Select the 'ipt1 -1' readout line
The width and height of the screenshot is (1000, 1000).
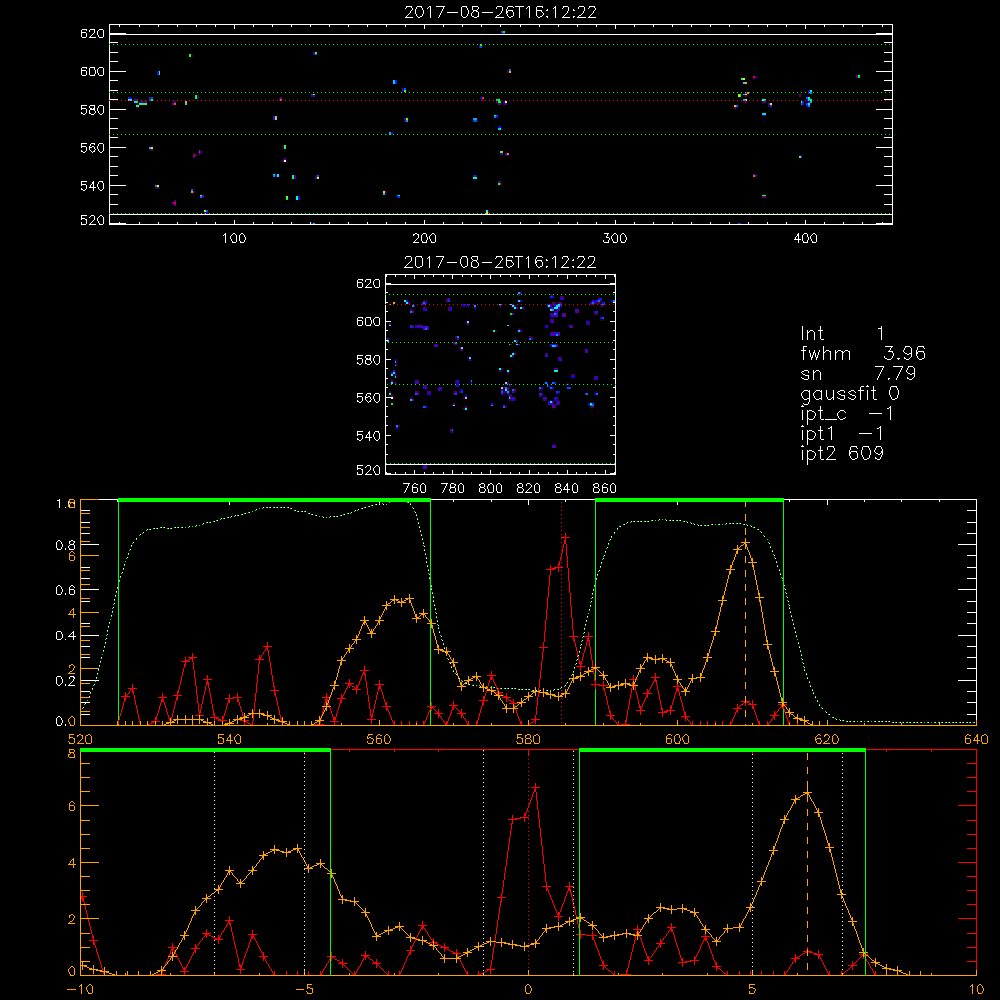(x=842, y=434)
